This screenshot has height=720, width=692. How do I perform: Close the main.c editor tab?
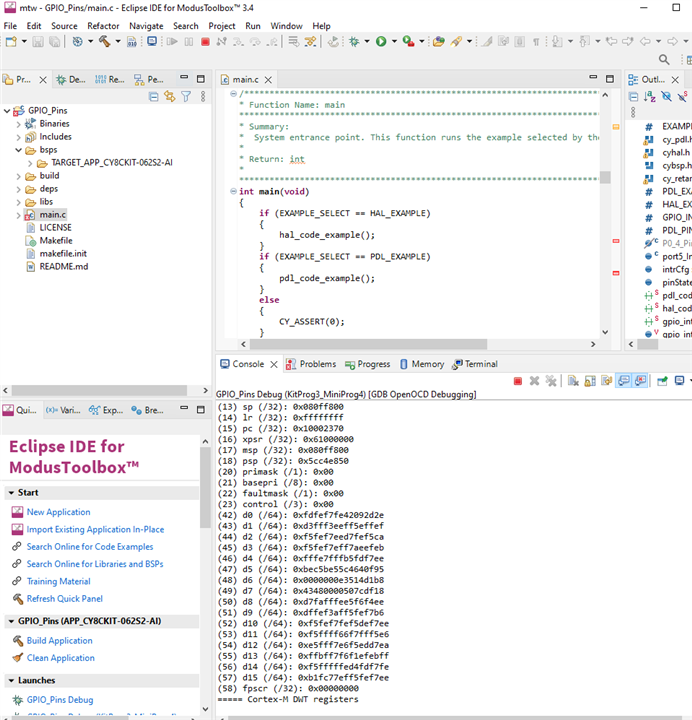click(x=268, y=80)
